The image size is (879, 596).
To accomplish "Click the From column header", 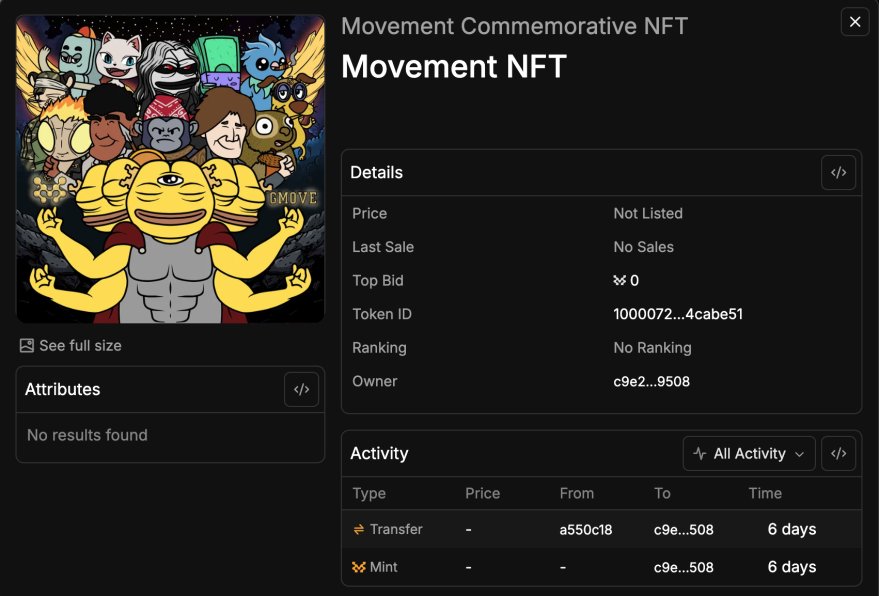I will click(576, 493).
